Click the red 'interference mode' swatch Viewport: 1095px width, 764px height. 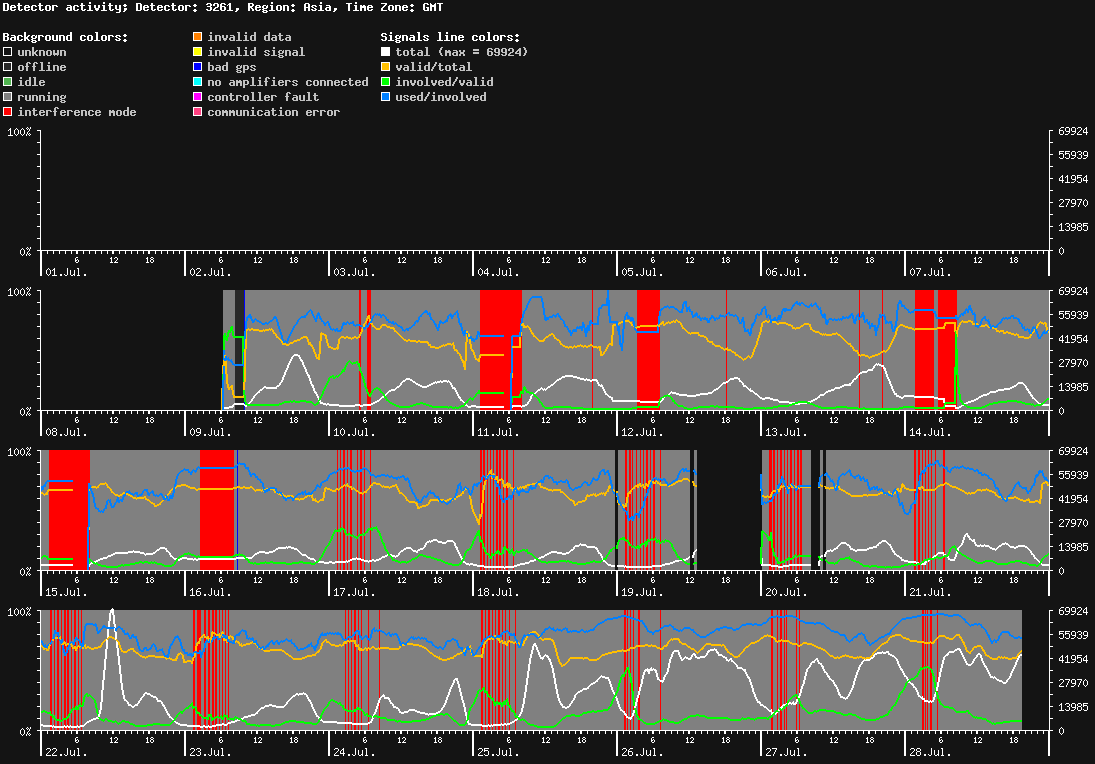[8, 112]
